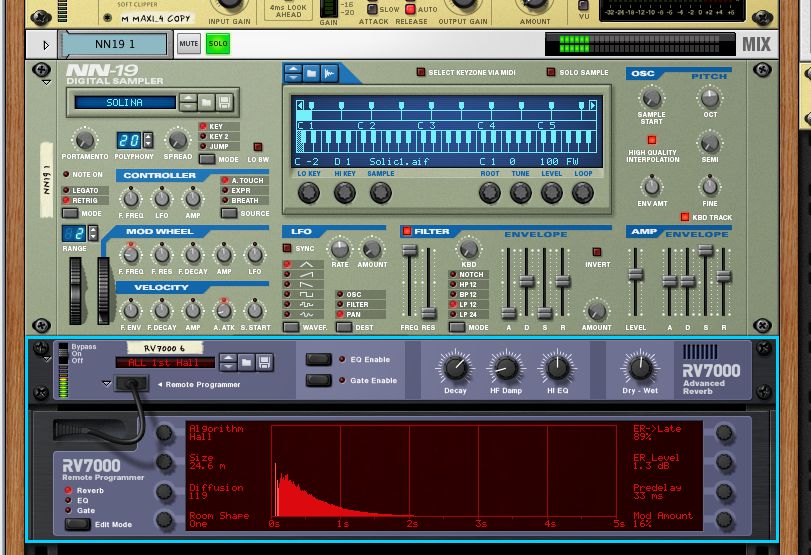Set RV7000 Bypass/On/Off switch
Image resolution: width=811 pixels, height=555 pixels.
63,353
